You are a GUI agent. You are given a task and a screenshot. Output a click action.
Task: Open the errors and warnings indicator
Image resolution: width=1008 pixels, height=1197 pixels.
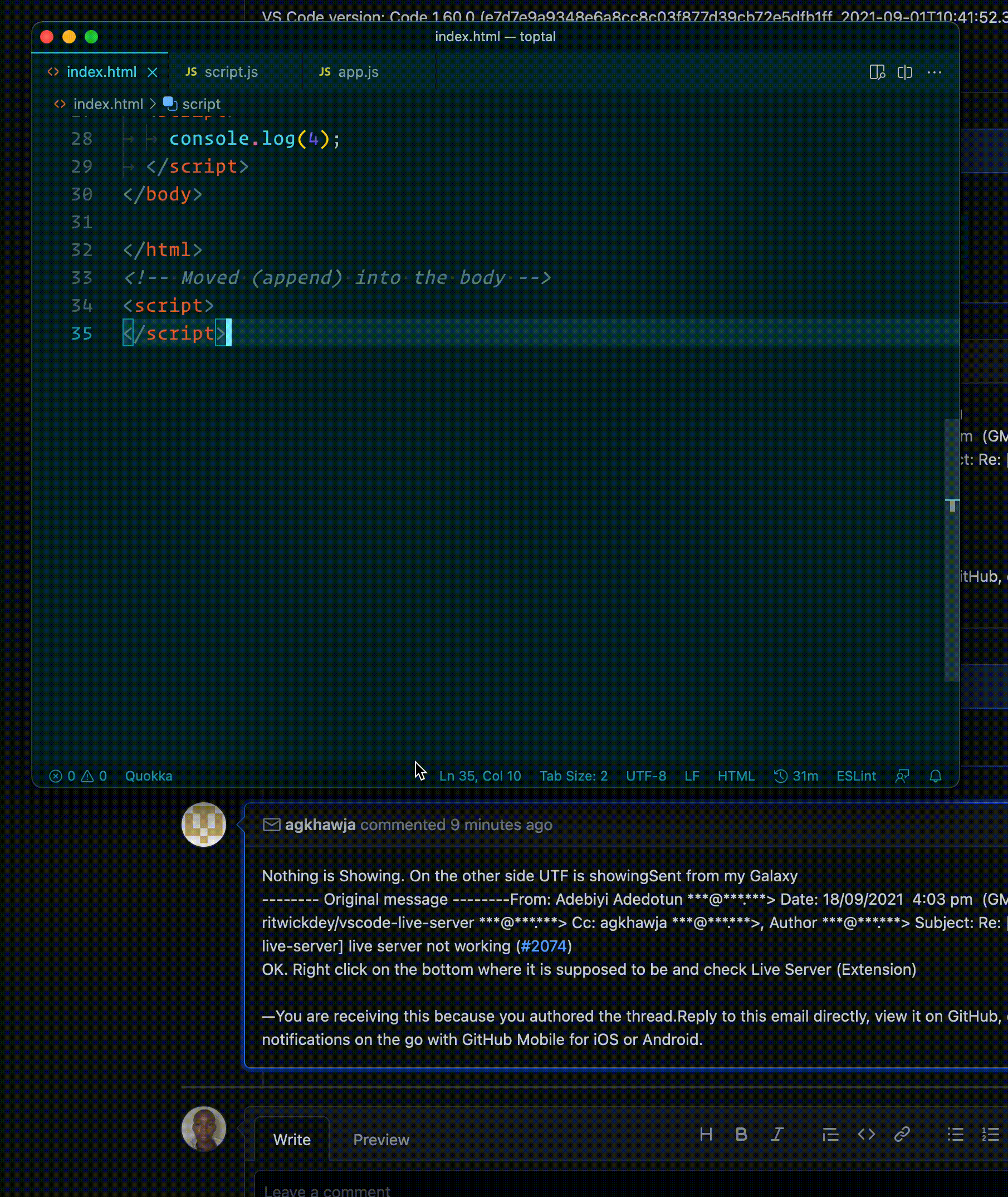click(x=79, y=776)
